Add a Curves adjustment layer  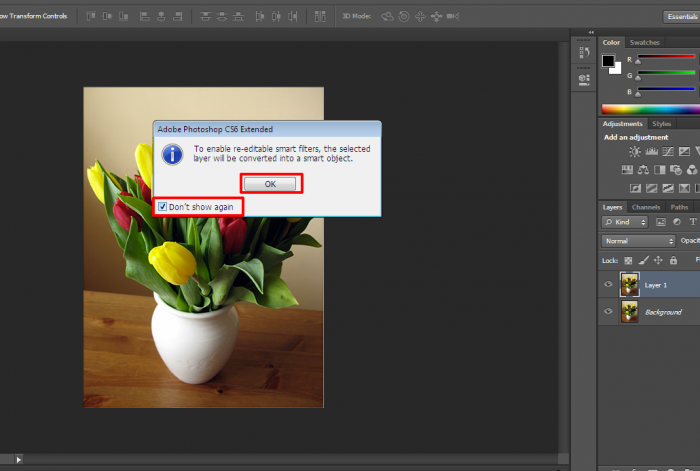pos(670,152)
